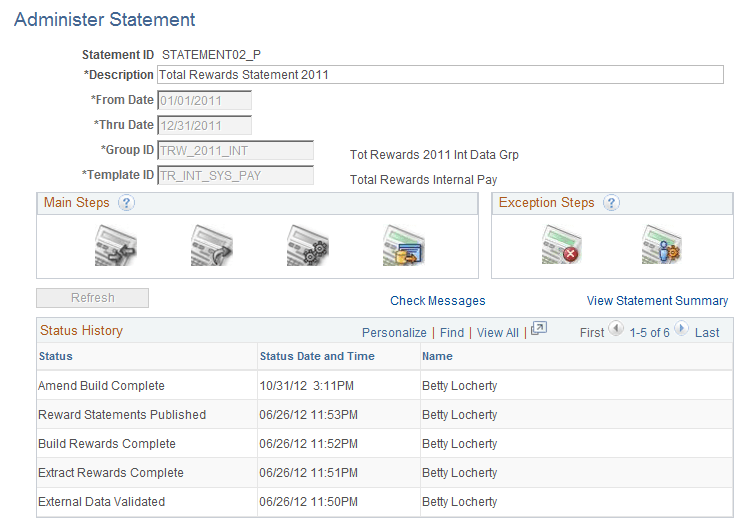Click the Administer Statement page title
The image size is (742, 522).
[105, 20]
